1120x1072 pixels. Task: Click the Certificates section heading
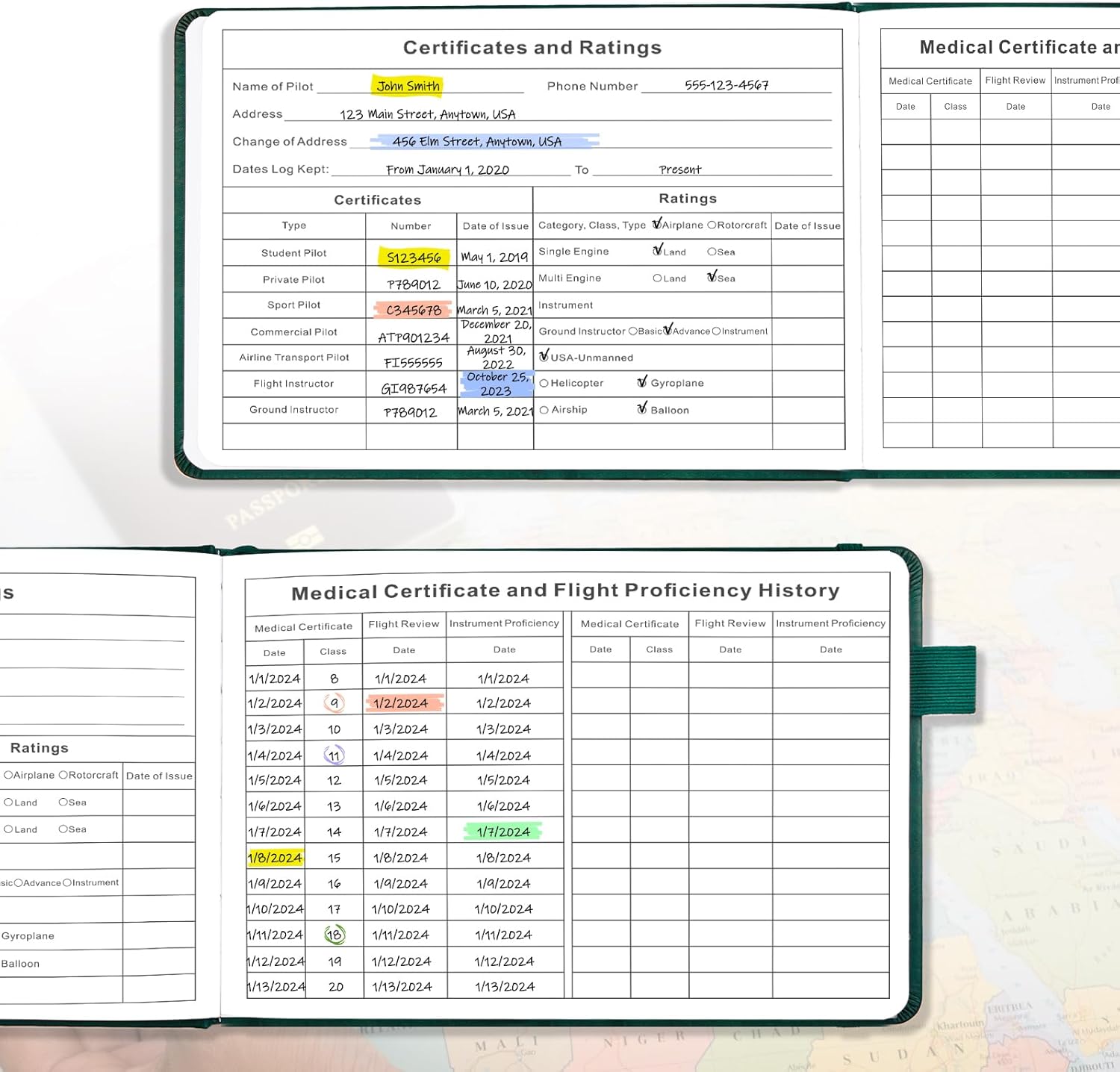click(378, 200)
